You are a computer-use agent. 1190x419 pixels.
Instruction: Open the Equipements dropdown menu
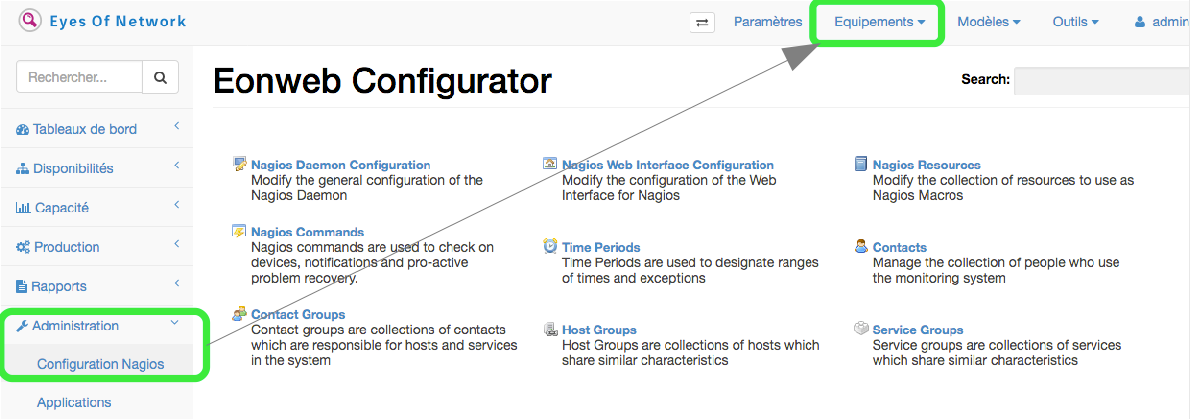pos(879,21)
